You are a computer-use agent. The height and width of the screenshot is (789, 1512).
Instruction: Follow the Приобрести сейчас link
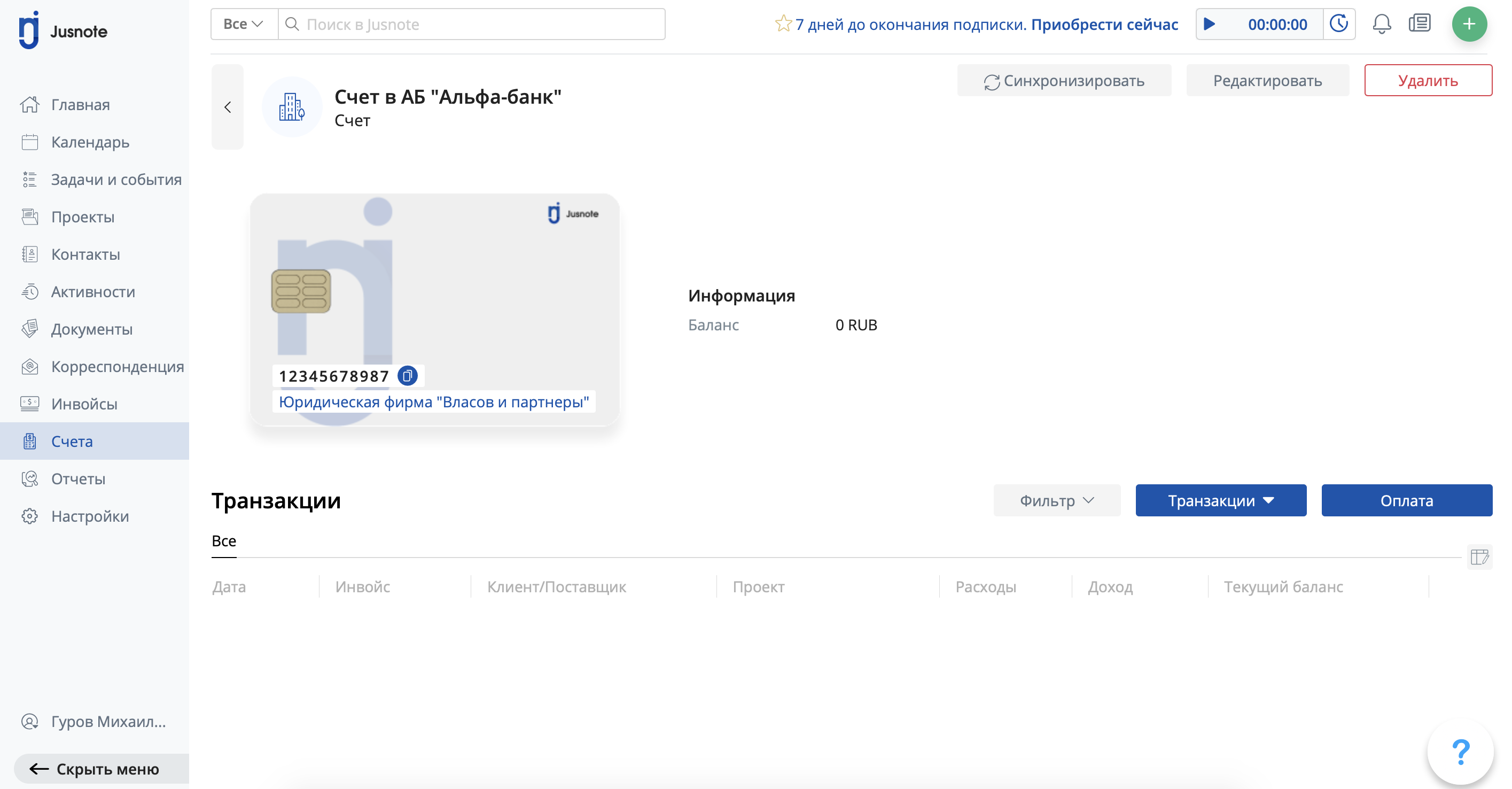(1104, 24)
